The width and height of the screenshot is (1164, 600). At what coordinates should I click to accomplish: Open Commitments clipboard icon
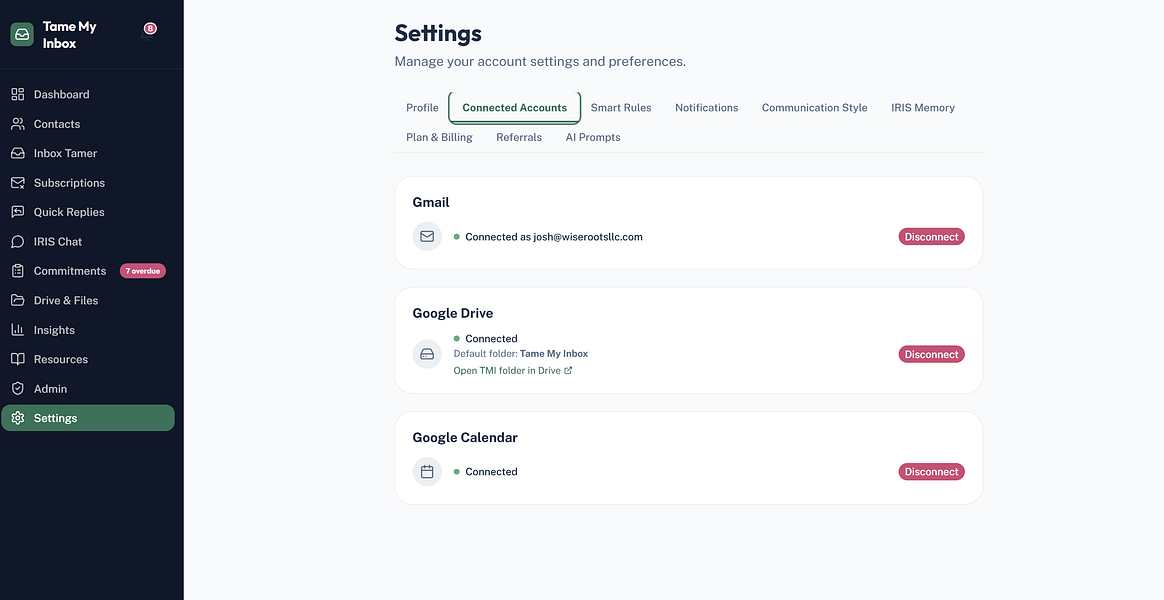coord(18,271)
